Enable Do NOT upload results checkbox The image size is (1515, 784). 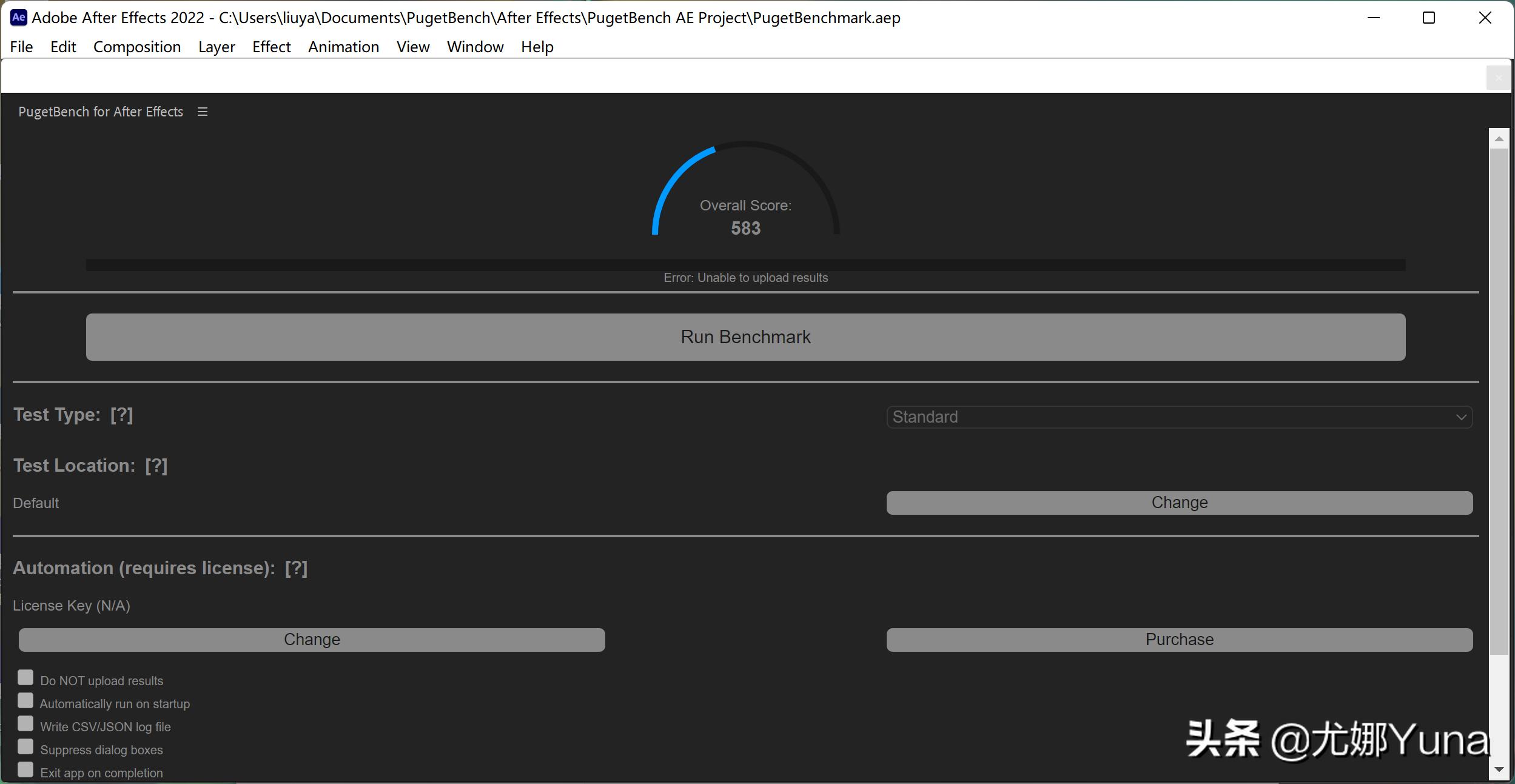pyautogui.click(x=25, y=677)
